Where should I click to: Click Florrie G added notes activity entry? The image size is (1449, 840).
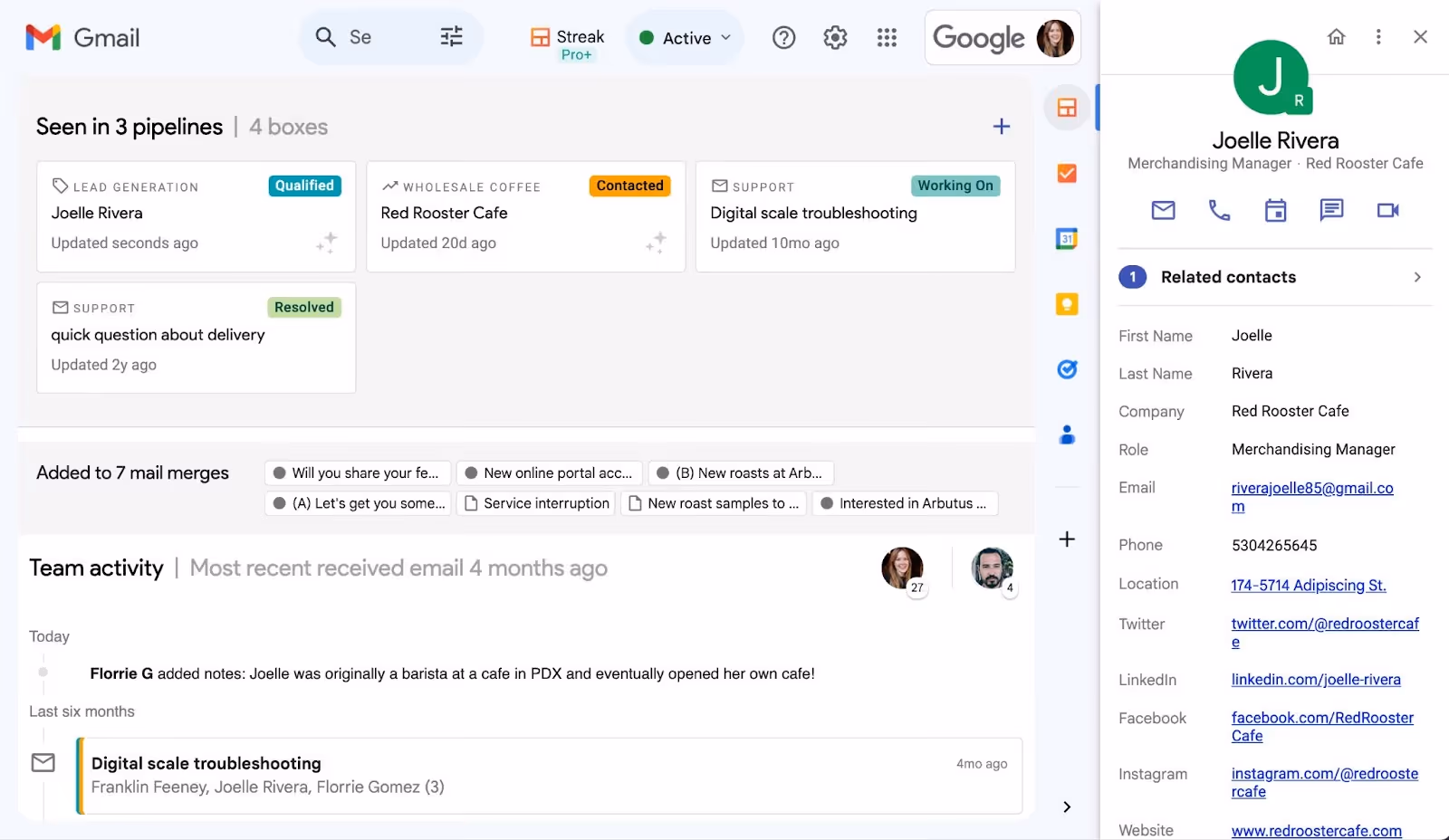tap(452, 673)
